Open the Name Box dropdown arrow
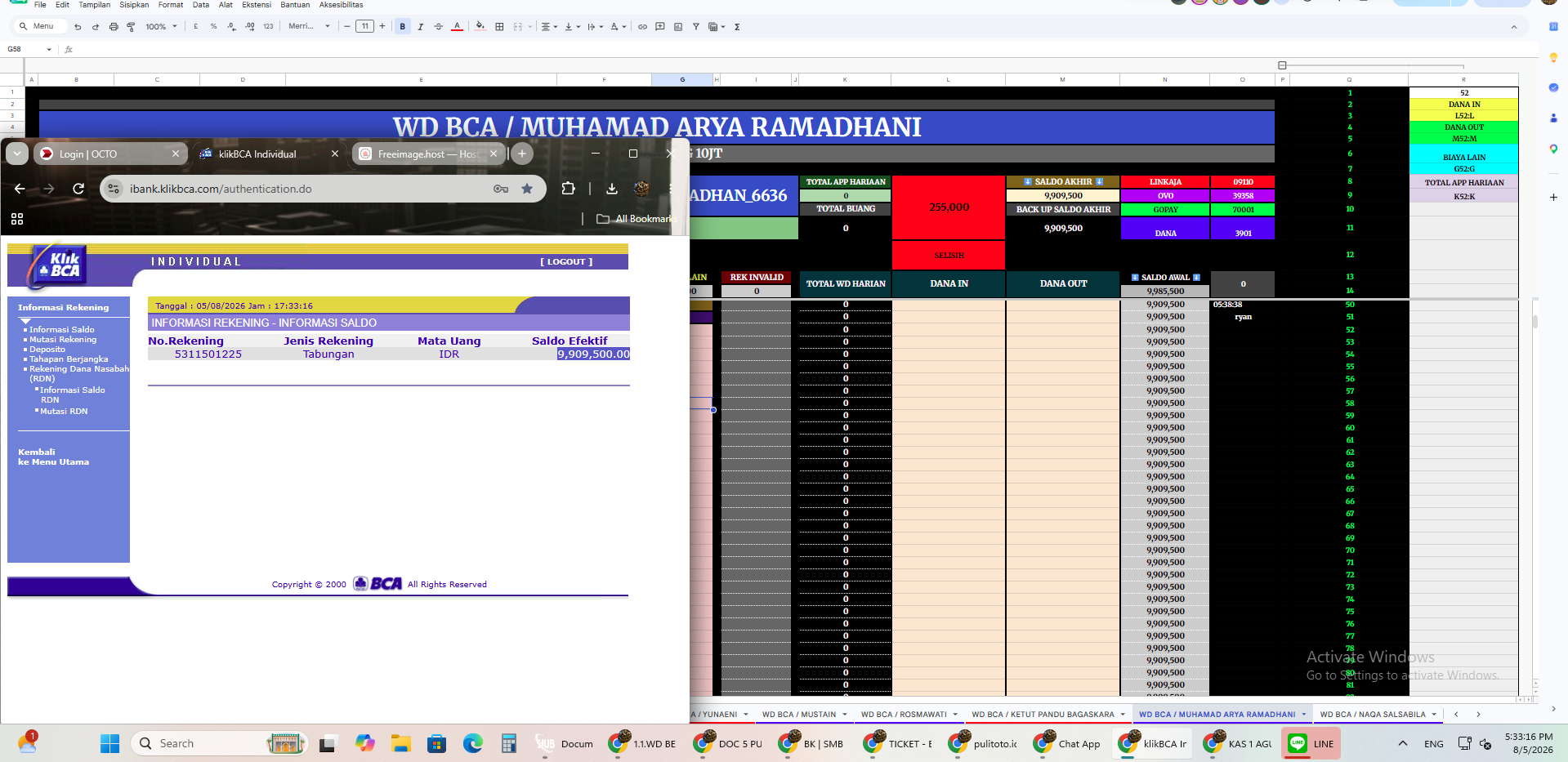The image size is (1568, 762). (49, 50)
